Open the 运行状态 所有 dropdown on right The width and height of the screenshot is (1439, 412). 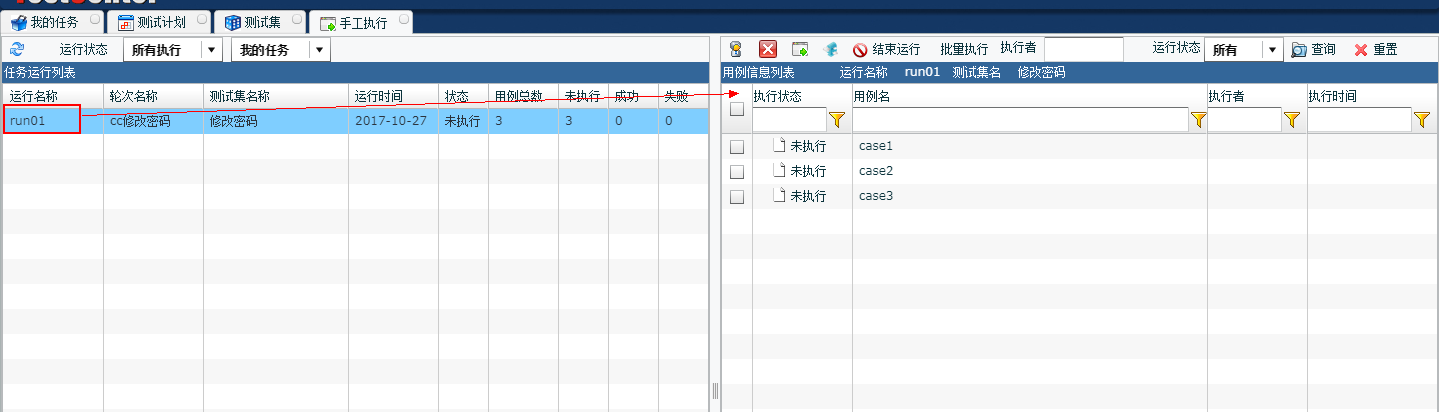(x=1272, y=50)
